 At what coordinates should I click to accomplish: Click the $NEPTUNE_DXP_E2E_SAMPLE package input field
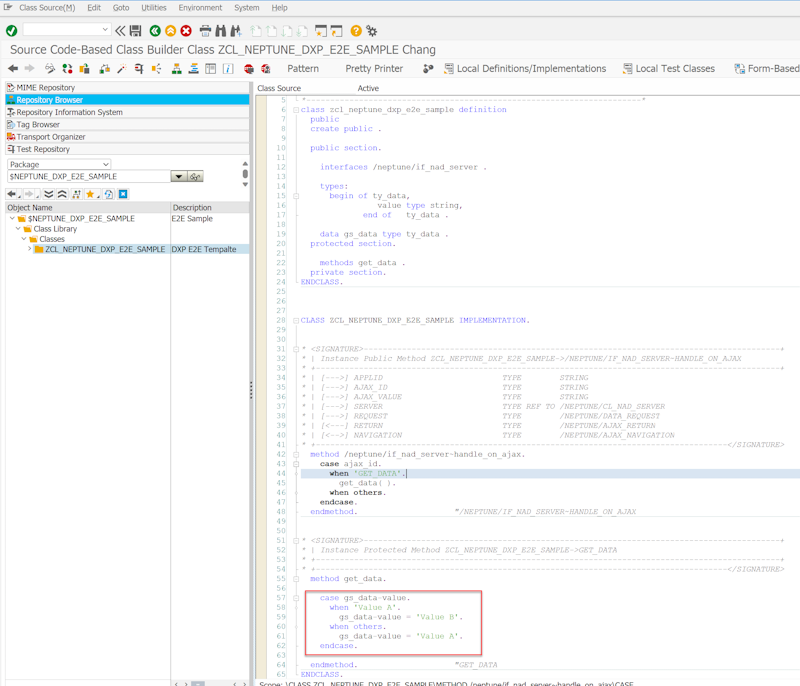click(89, 176)
